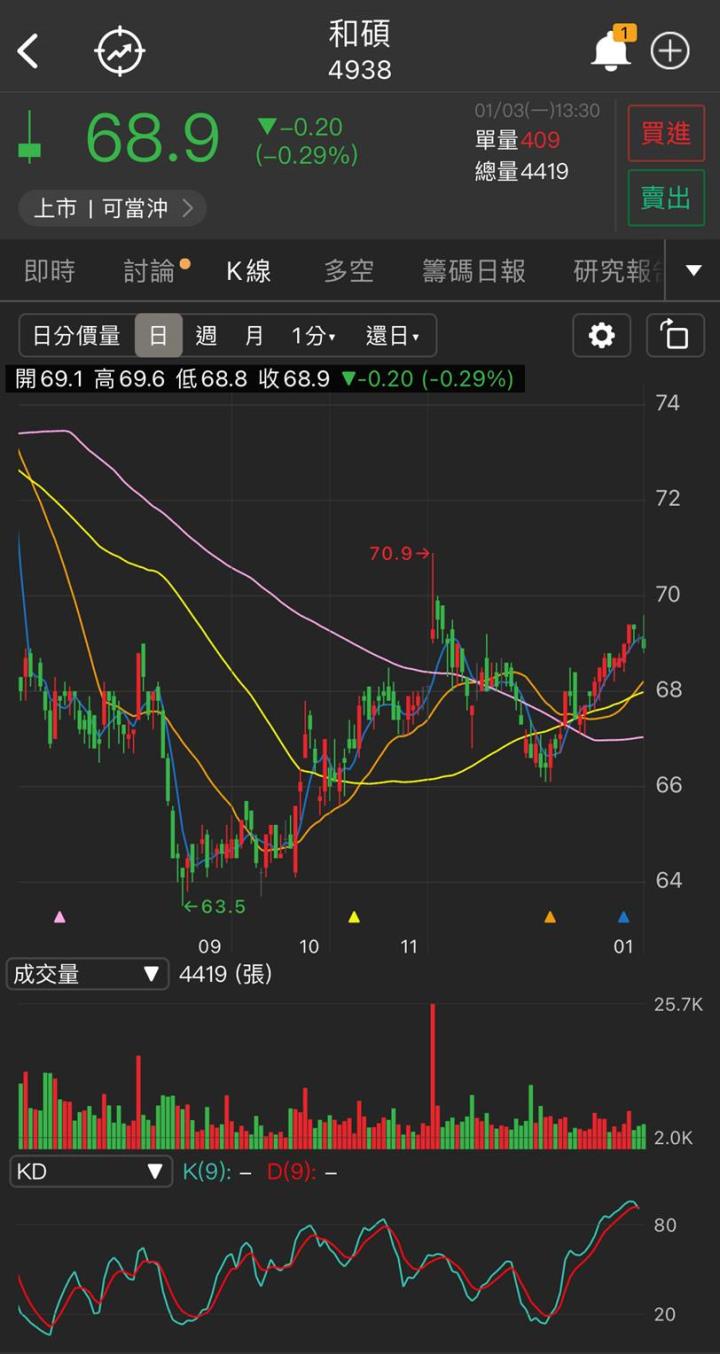Viewport: 720px width, 1354px height.
Task: Tap the 買進 buy button
Action: (666, 133)
